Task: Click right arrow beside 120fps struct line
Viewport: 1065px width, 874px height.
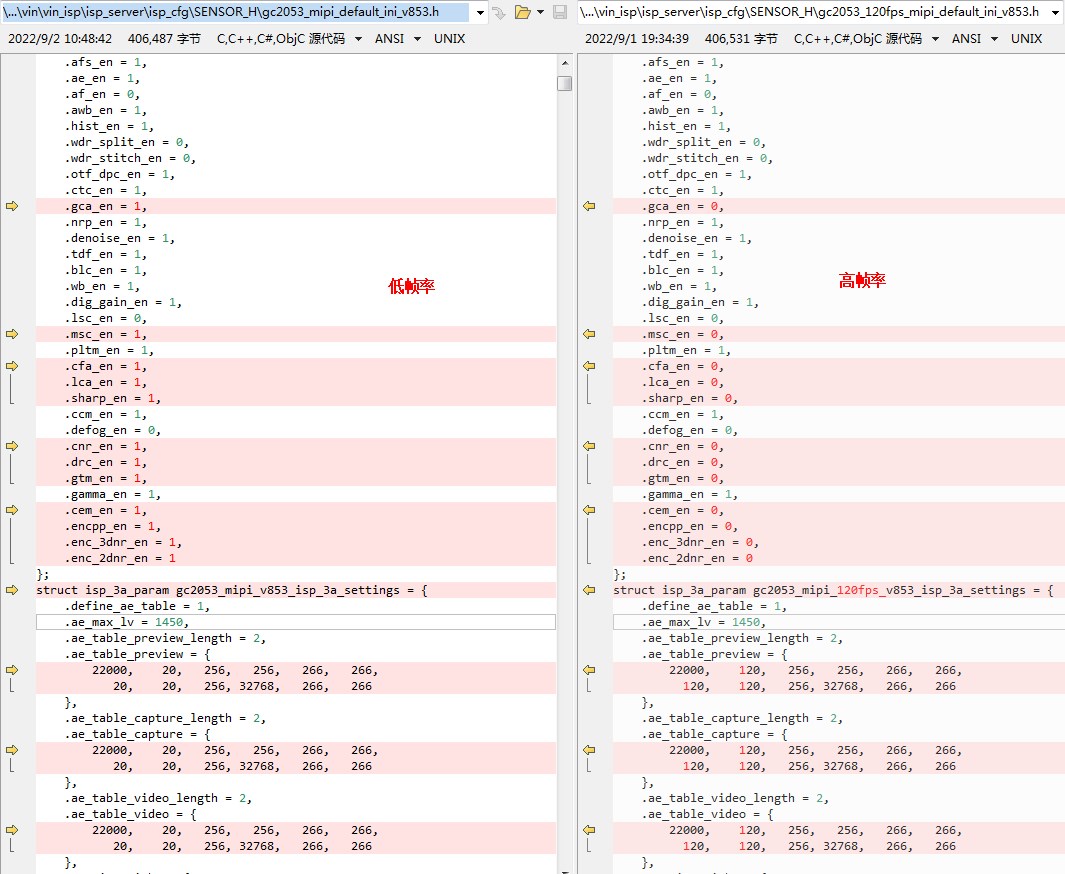Action: coord(589,590)
